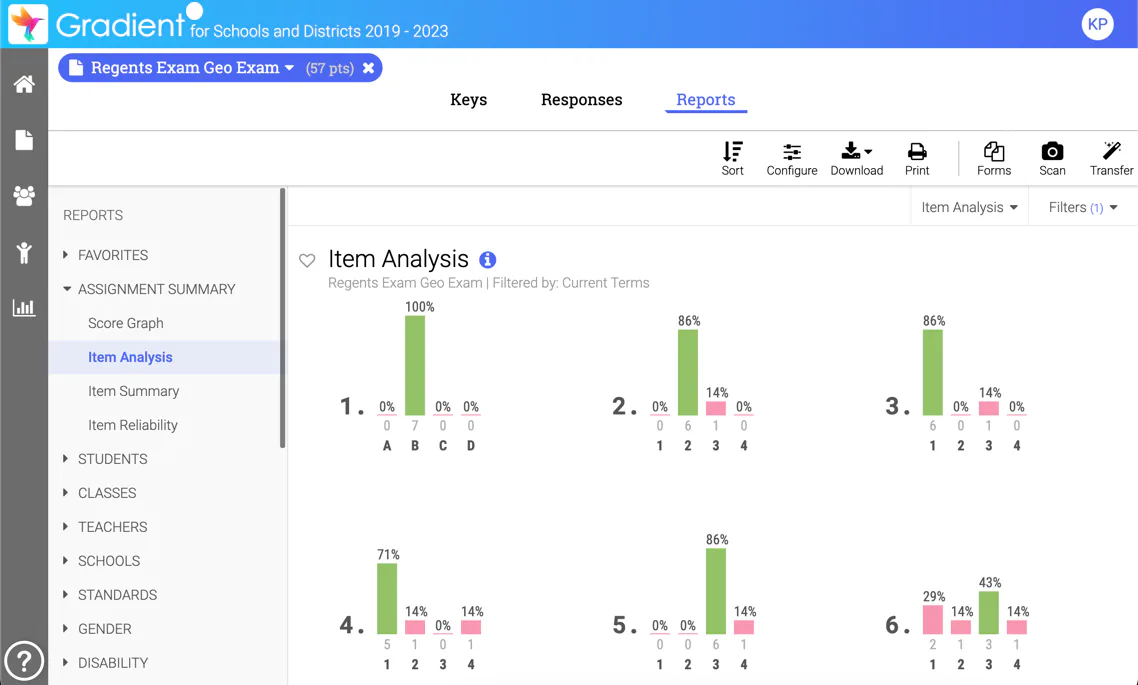The height and width of the screenshot is (685, 1138).
Task: Click the Gradient hummingbird logo
Action: [28, 24]
